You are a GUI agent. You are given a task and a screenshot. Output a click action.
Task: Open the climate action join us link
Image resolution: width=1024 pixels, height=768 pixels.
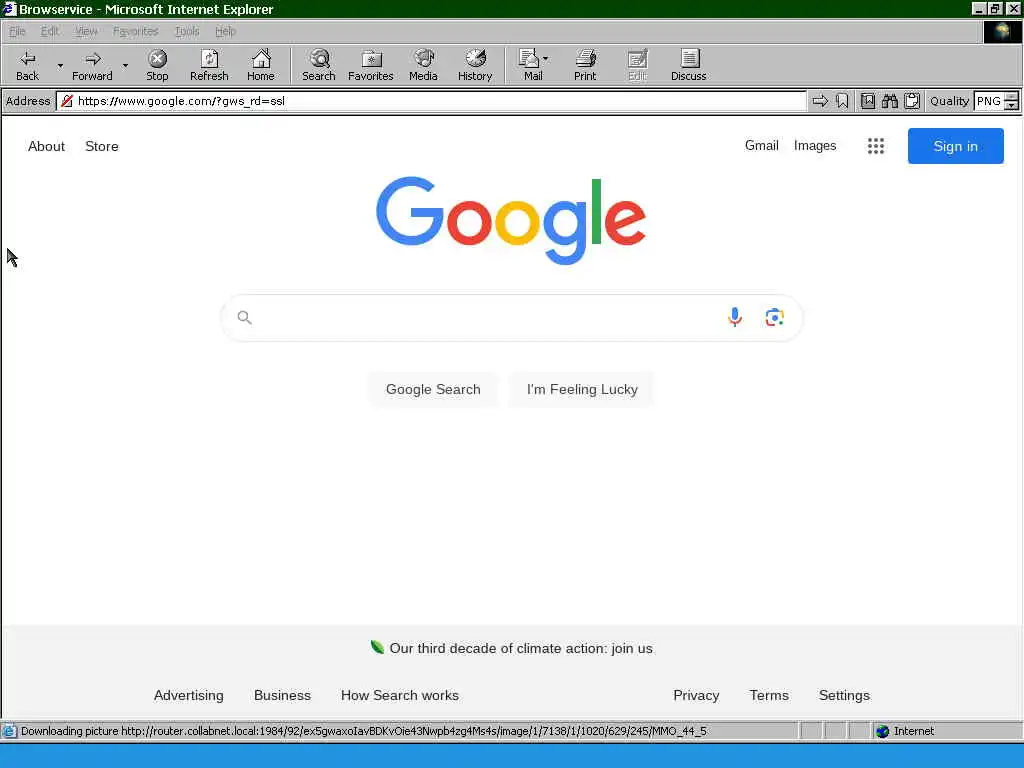[520, 648]
